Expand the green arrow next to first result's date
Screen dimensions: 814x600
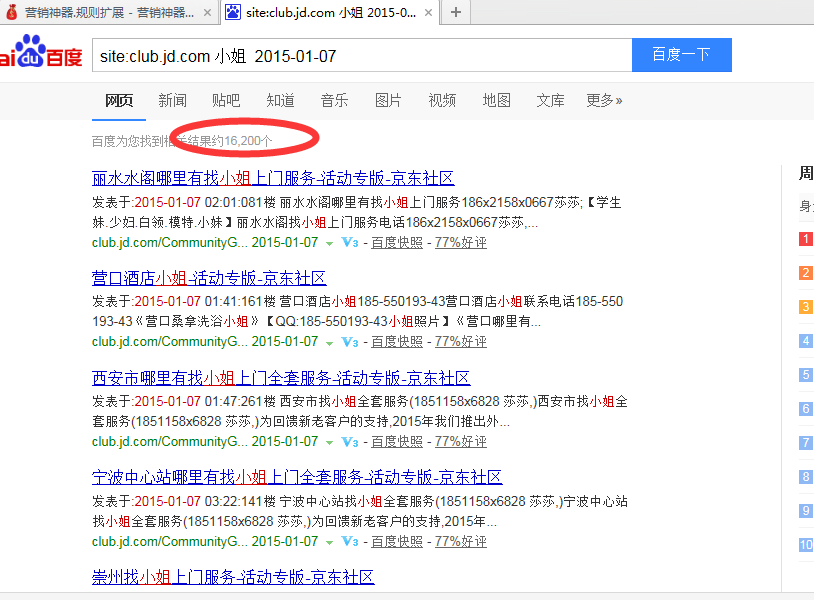click(x=330, y=243)
